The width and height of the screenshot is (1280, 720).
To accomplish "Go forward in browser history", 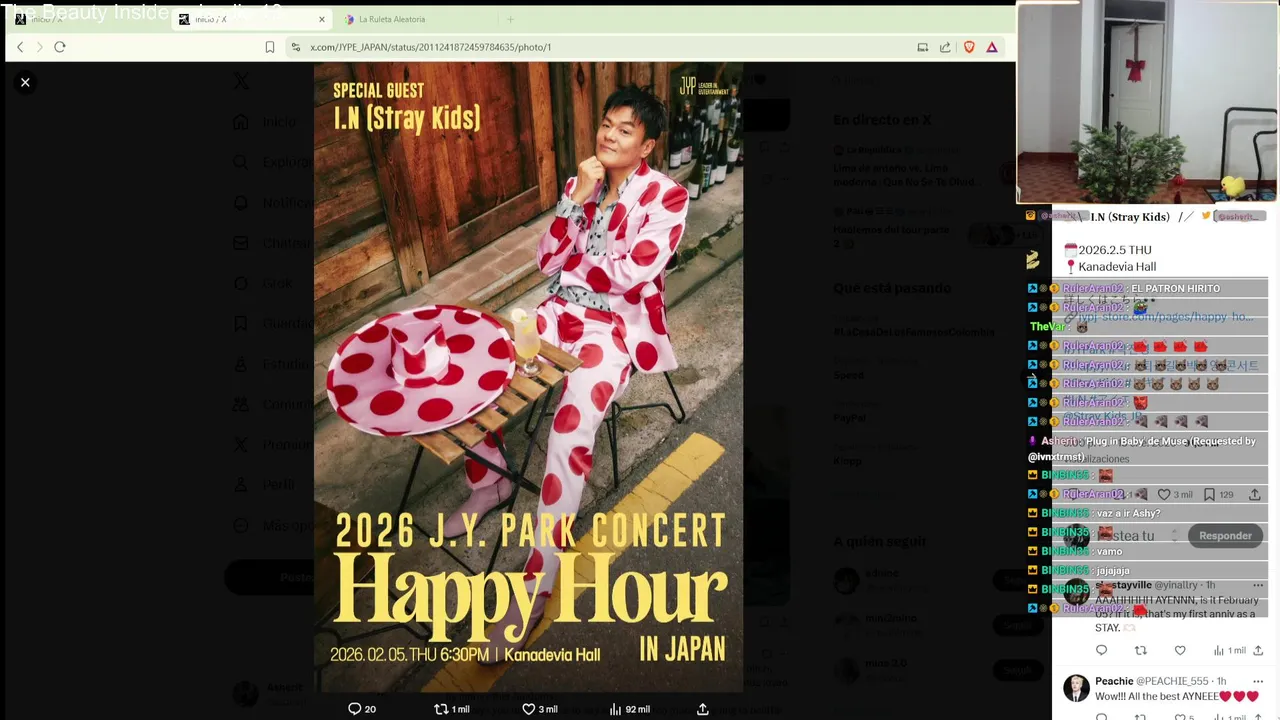I will 39,47.
